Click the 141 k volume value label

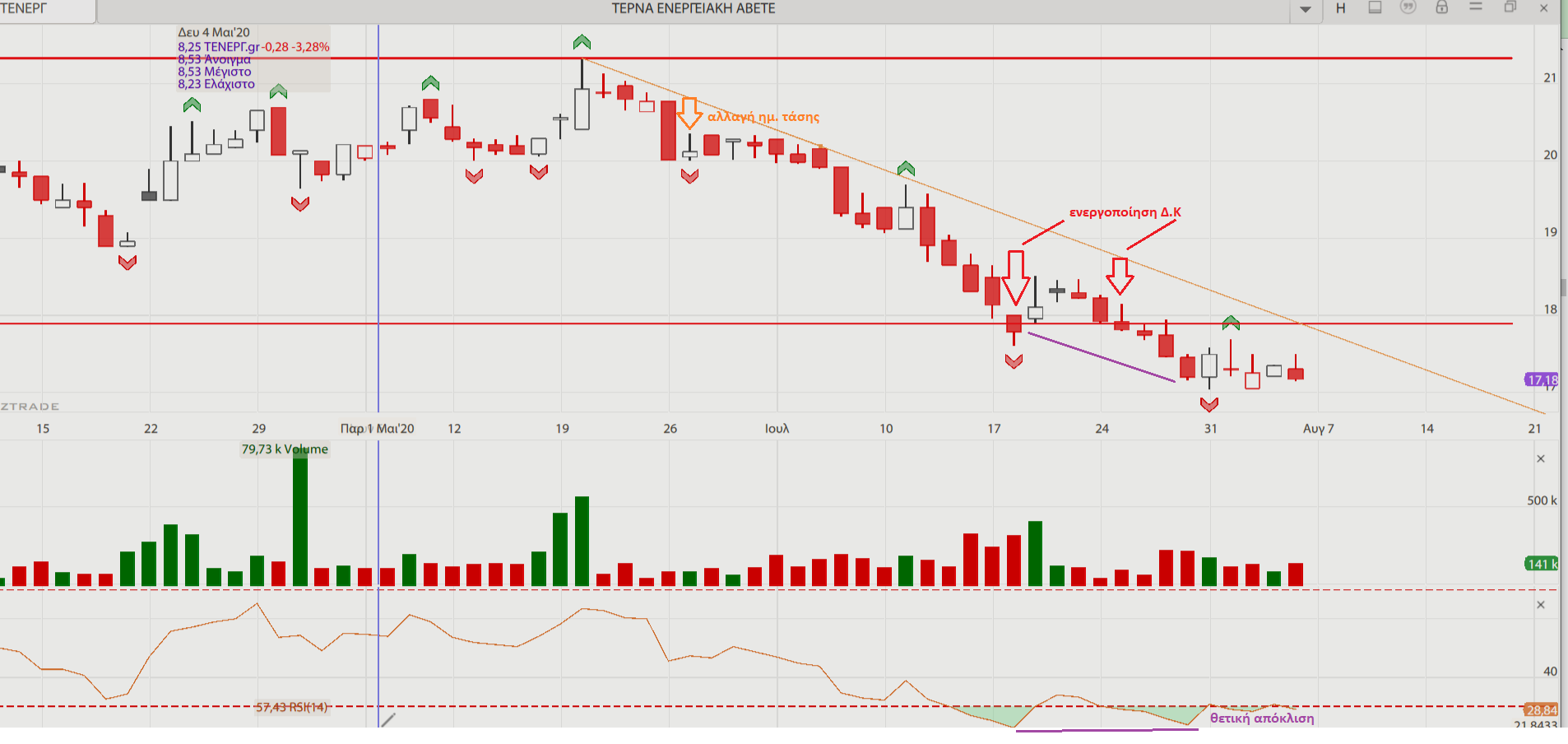pyautogui.click(x=1542, y=564)
